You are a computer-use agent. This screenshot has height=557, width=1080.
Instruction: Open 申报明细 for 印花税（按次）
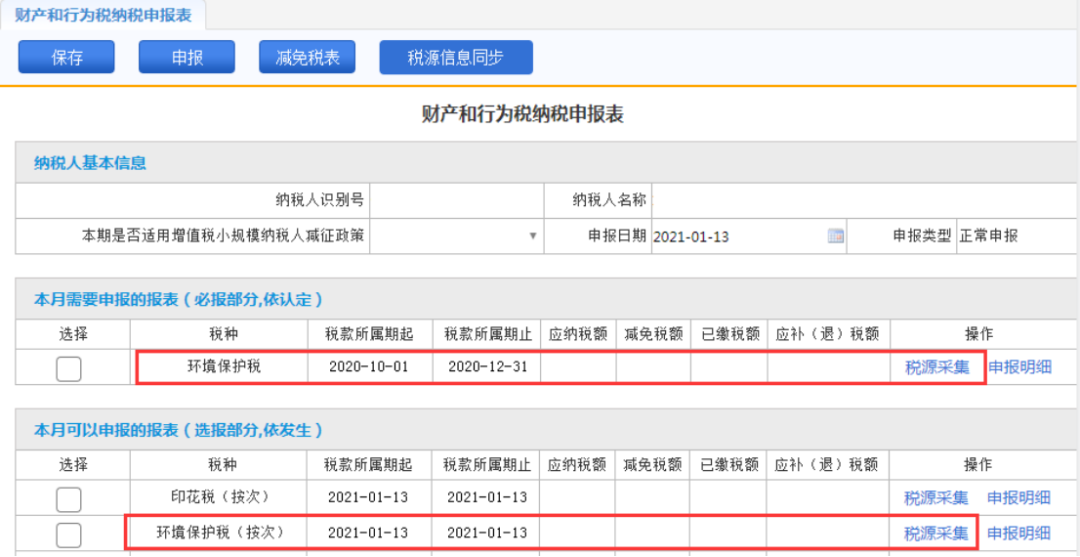[1019, 498]
